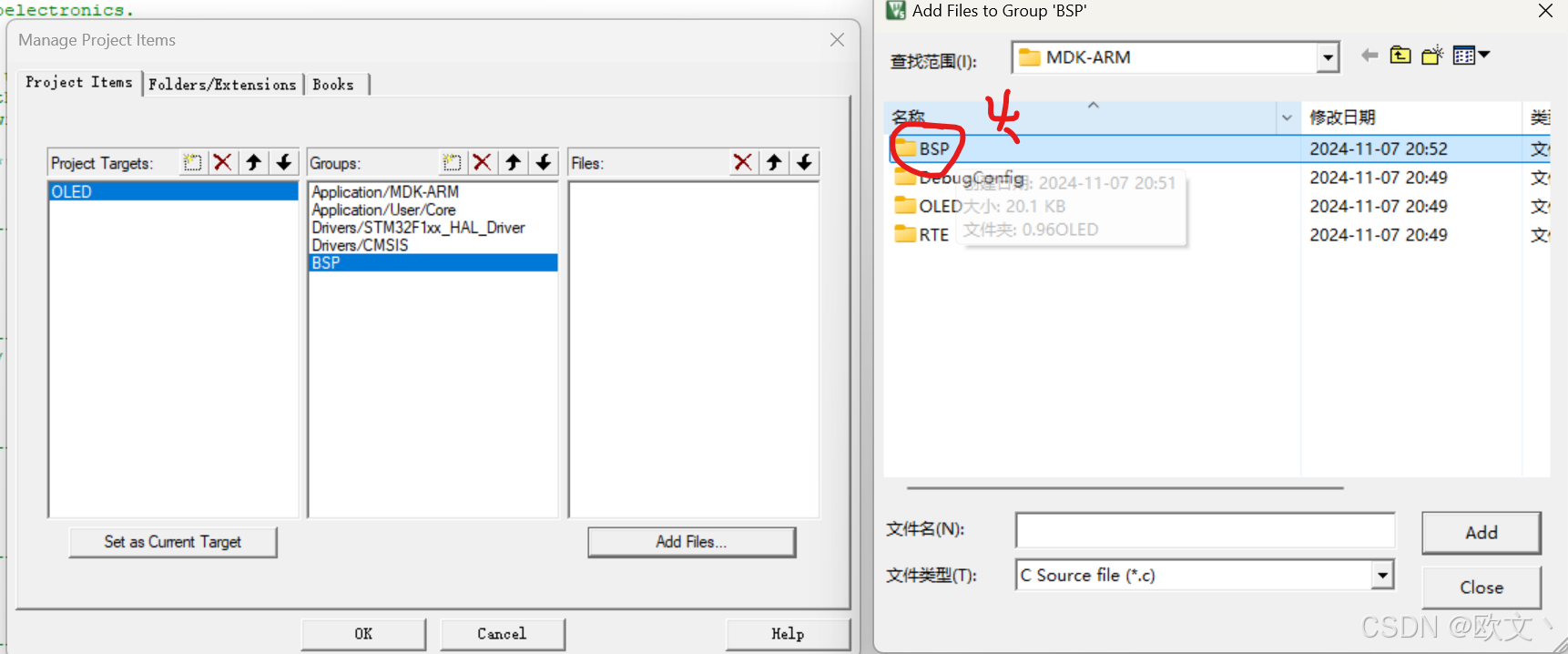
Task: Create a new project target
Action: pos(192,162)
